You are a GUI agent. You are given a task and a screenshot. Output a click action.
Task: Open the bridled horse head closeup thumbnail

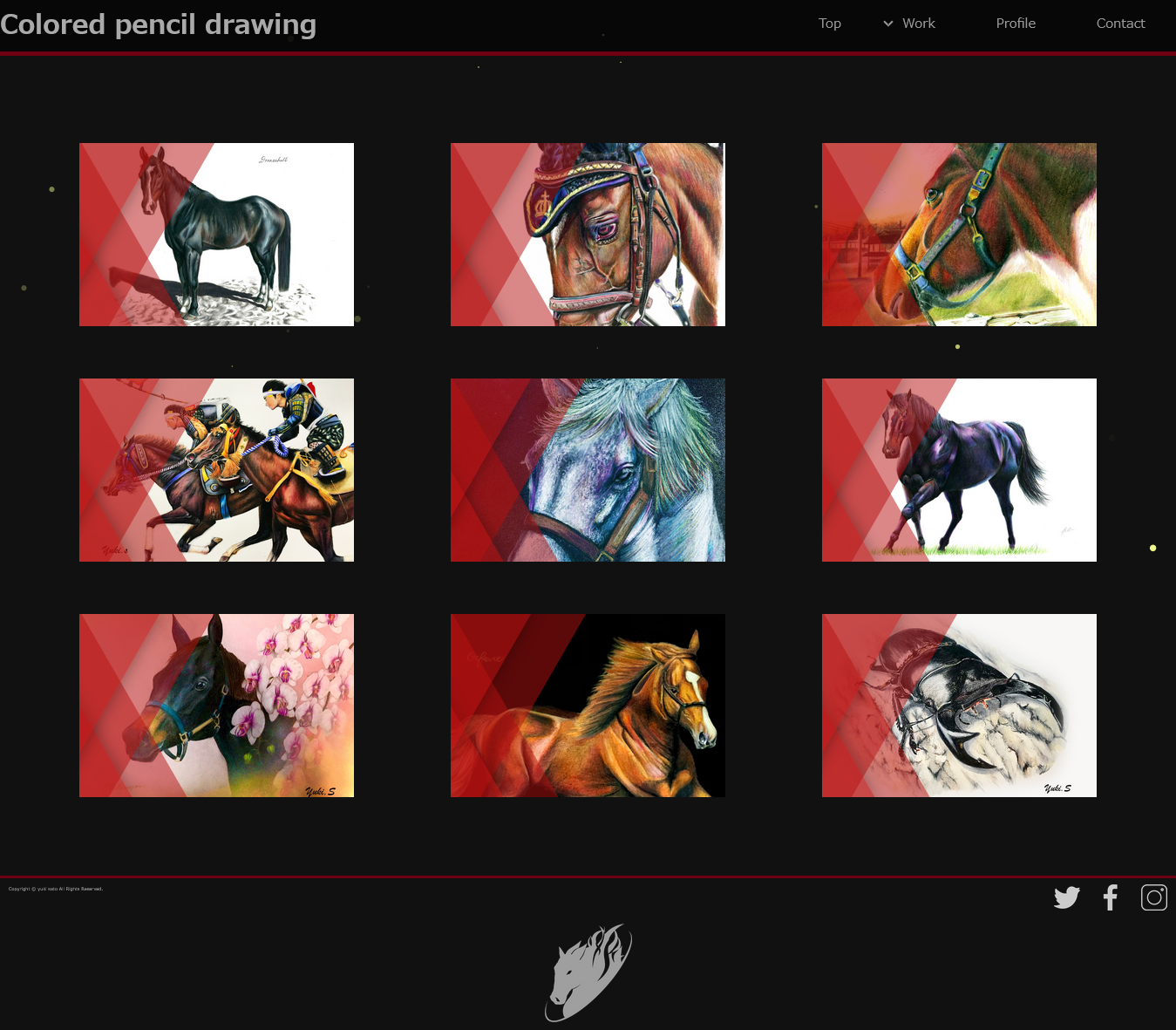(x=588, y=235)
